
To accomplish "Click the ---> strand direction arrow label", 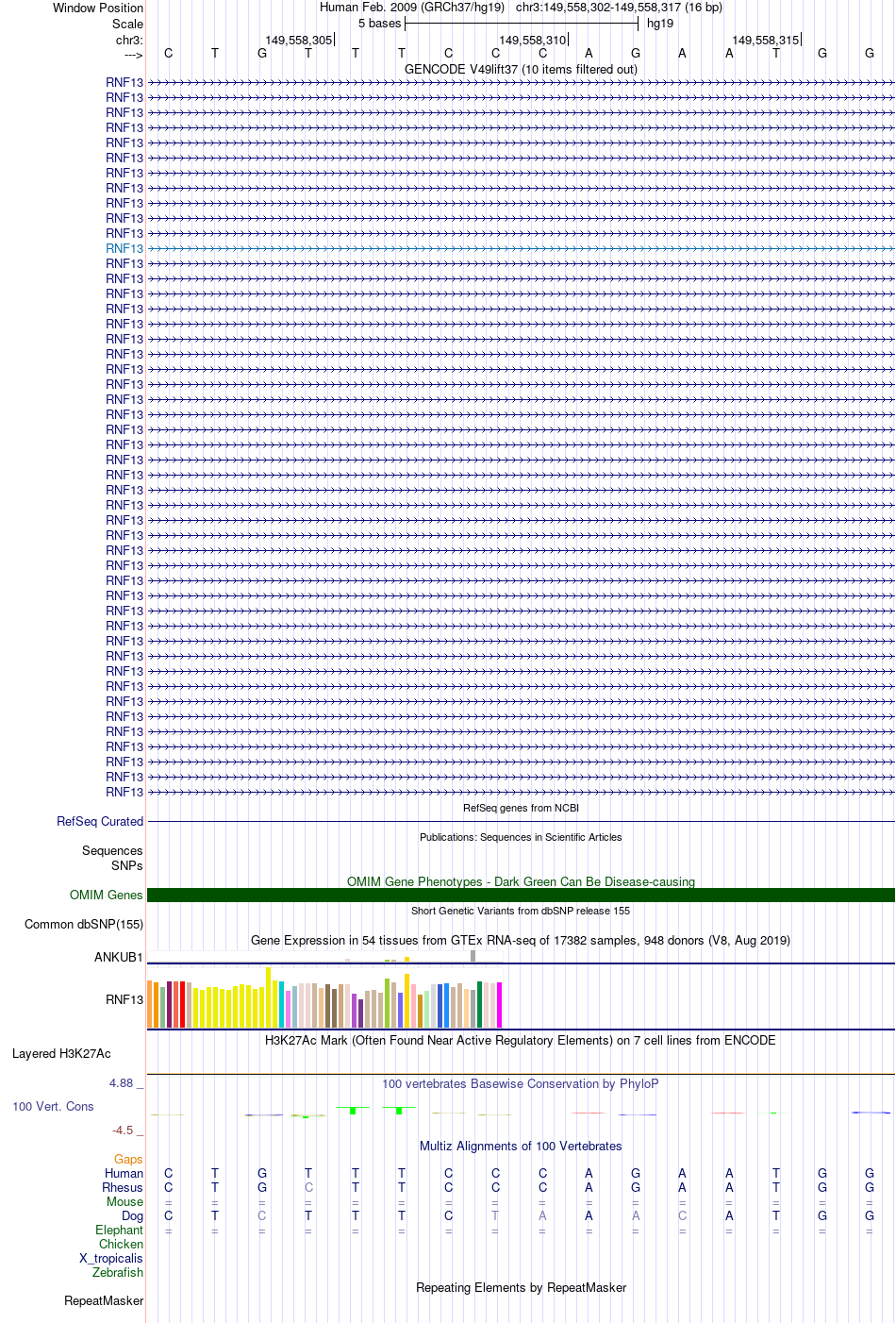I will pos(133,55).
